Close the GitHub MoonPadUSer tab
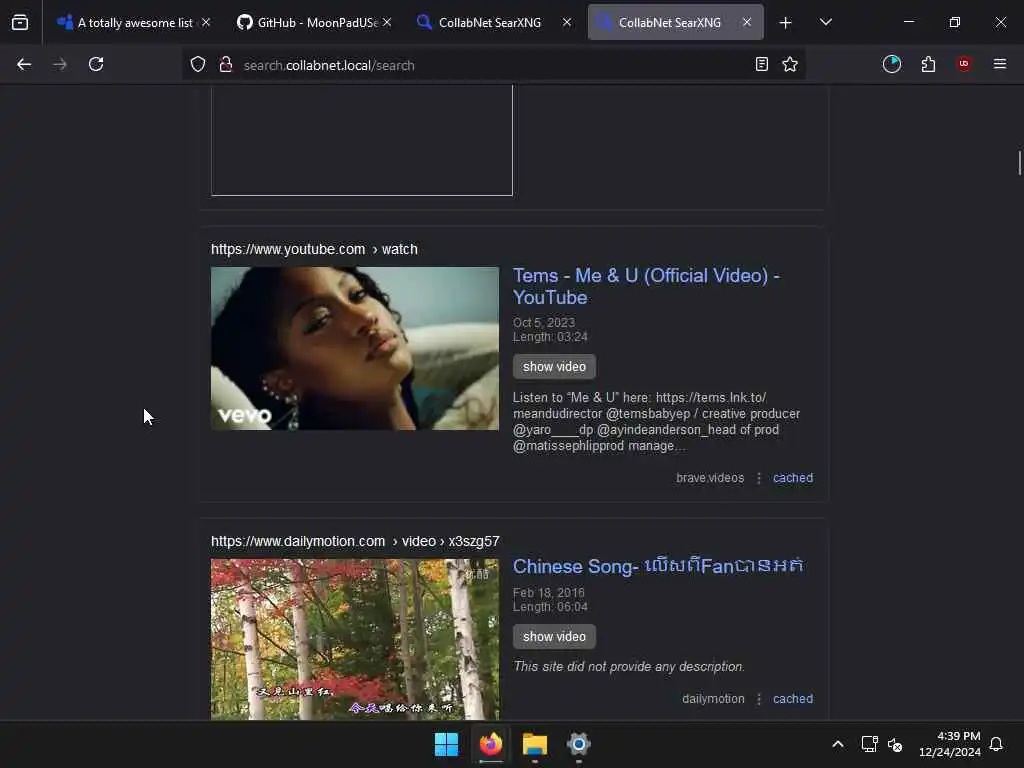1024x768 pixels. [387, 23]
